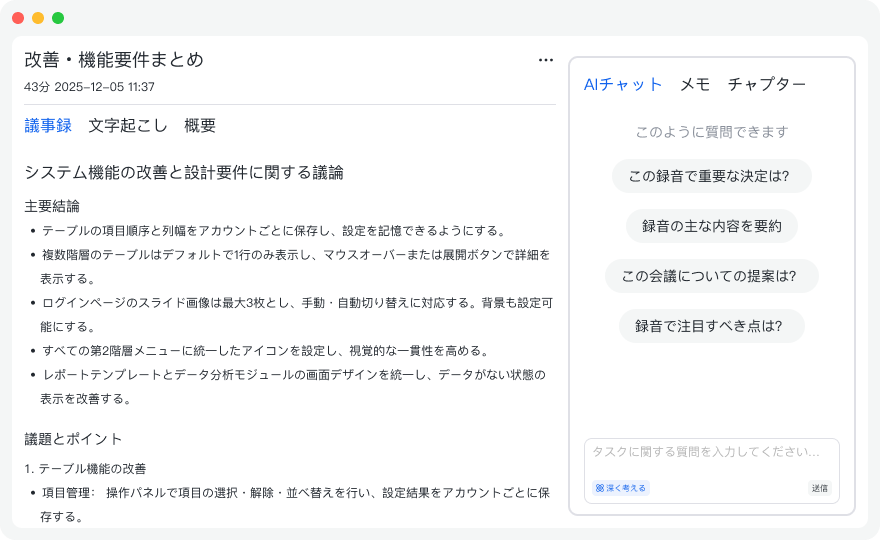Minimize the window with the yellow button
This screenshot has width=880, height=540.
point(38,18)
